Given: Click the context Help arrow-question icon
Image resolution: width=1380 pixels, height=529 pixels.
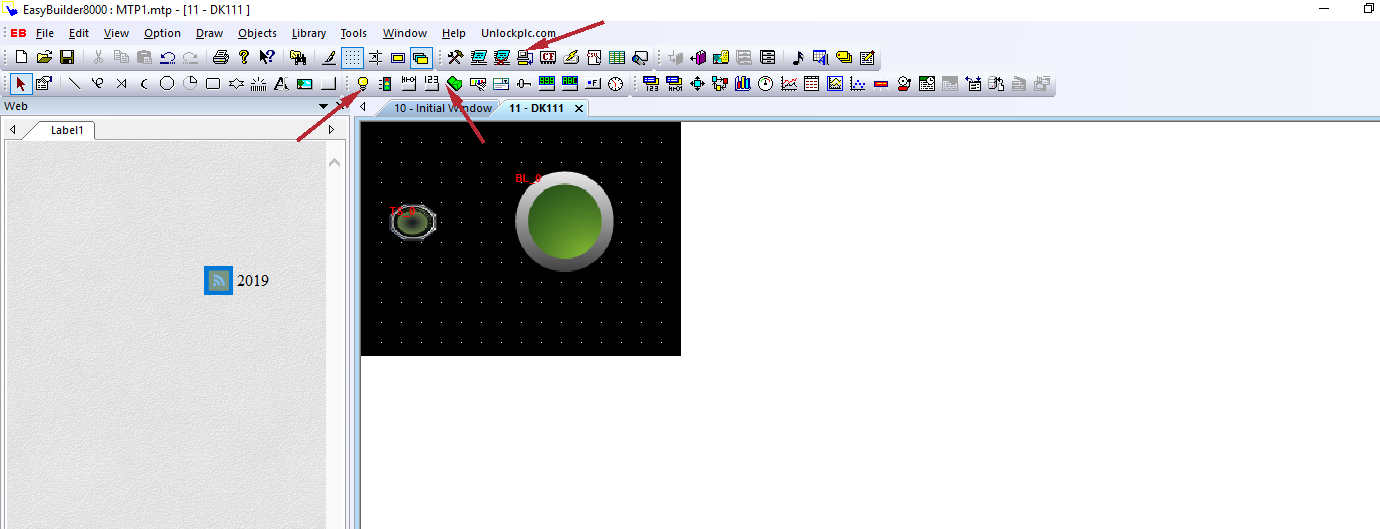Looking at the screenshot, I should pos(267,57).
